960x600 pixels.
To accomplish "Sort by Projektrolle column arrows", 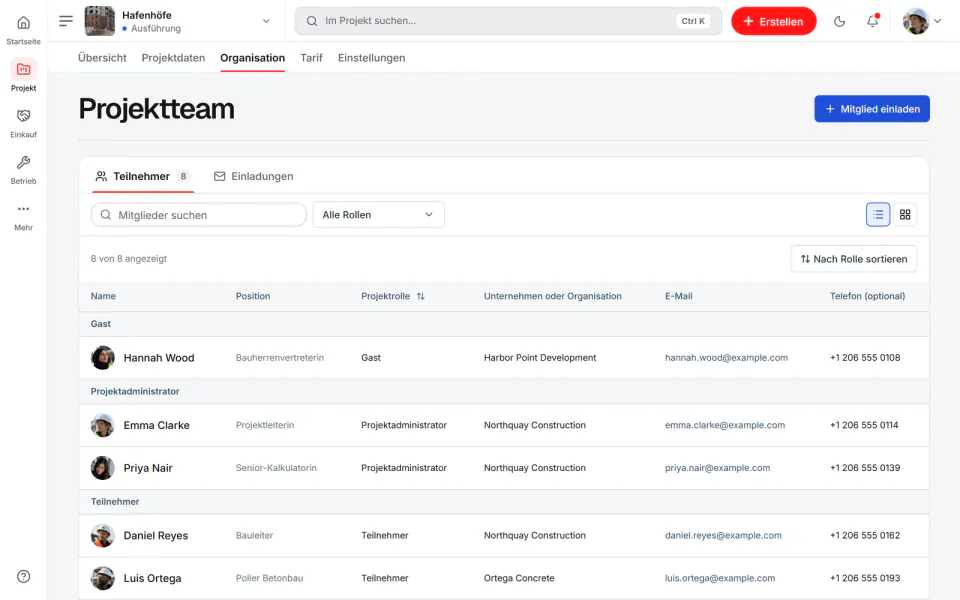I will (421, 296).
